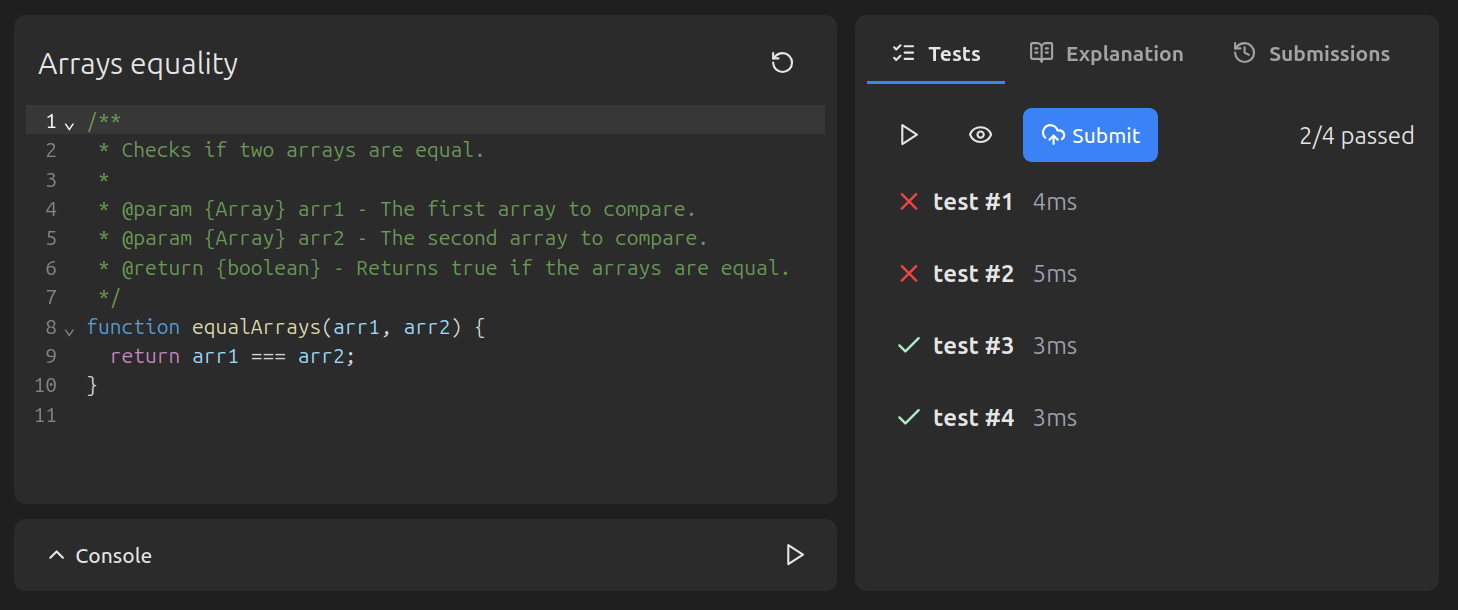
Task: Click the cloud upload icon in Submit
Action: pos(1053,135)
